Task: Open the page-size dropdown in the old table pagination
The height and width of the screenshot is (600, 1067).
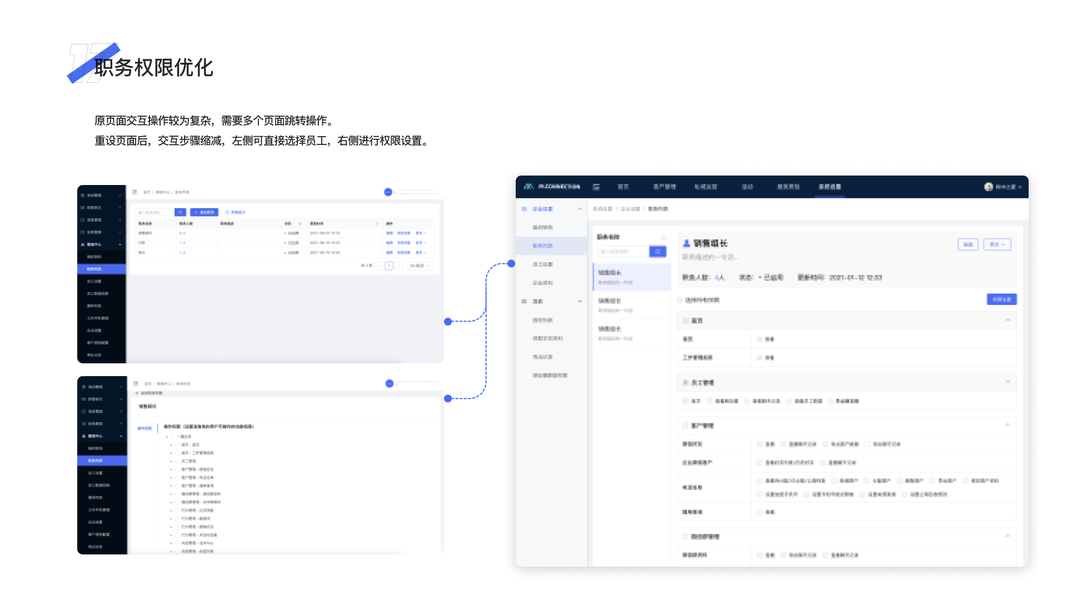Action: [418, 266]
